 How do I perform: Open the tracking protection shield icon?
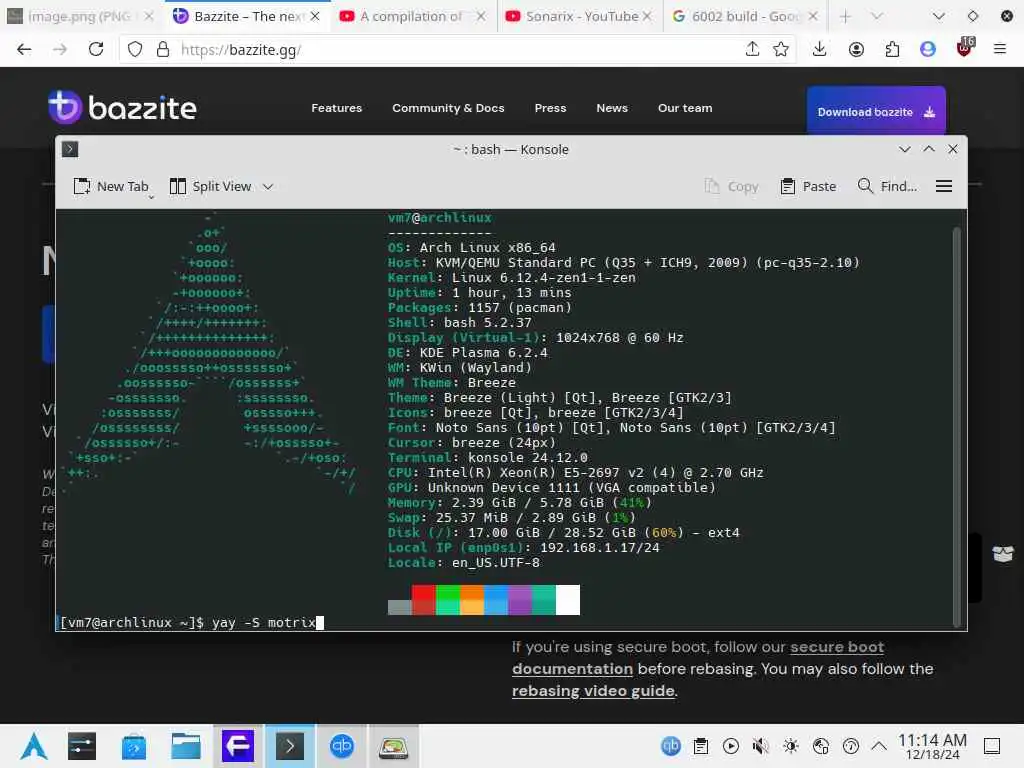tap(135, 50)
